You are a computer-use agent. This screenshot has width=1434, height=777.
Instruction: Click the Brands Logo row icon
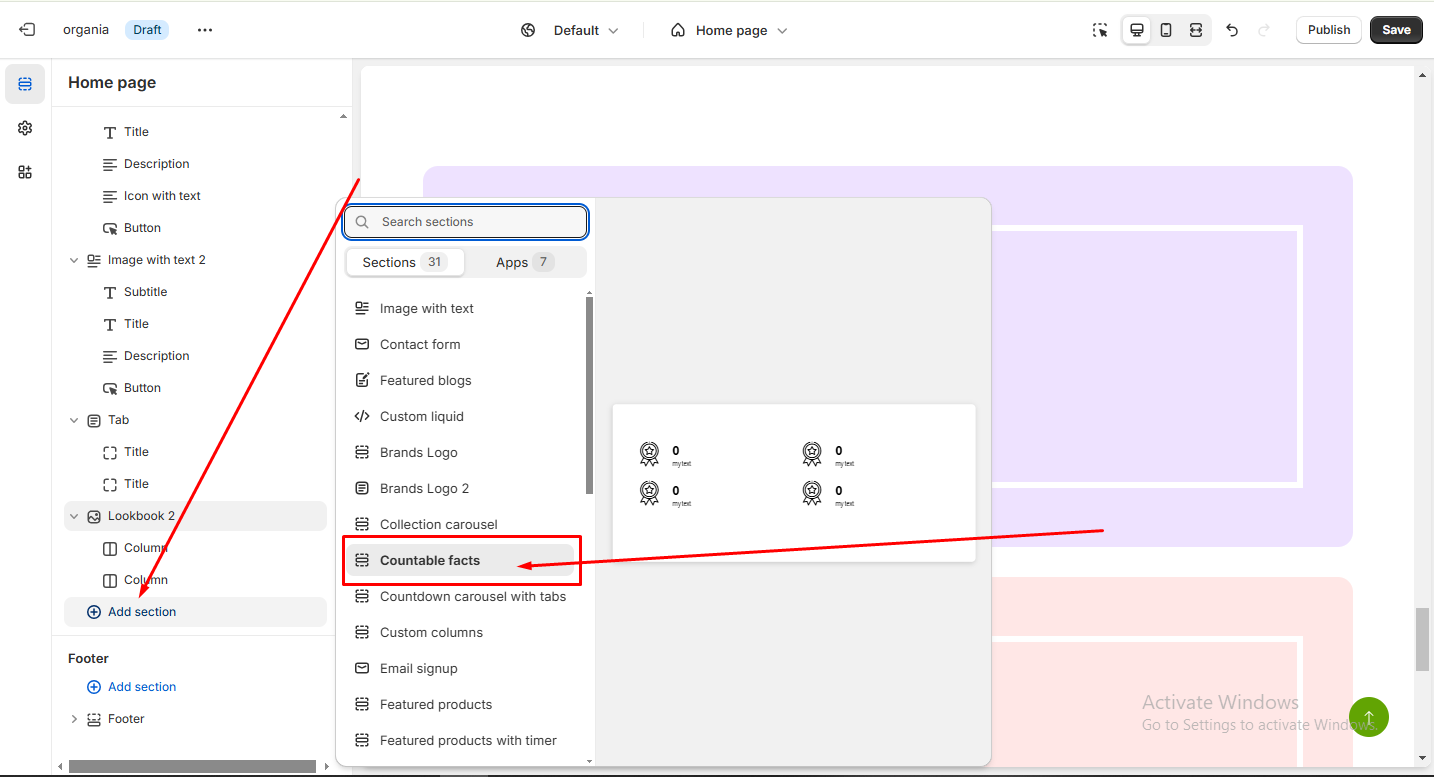click(x=362, y=452)
